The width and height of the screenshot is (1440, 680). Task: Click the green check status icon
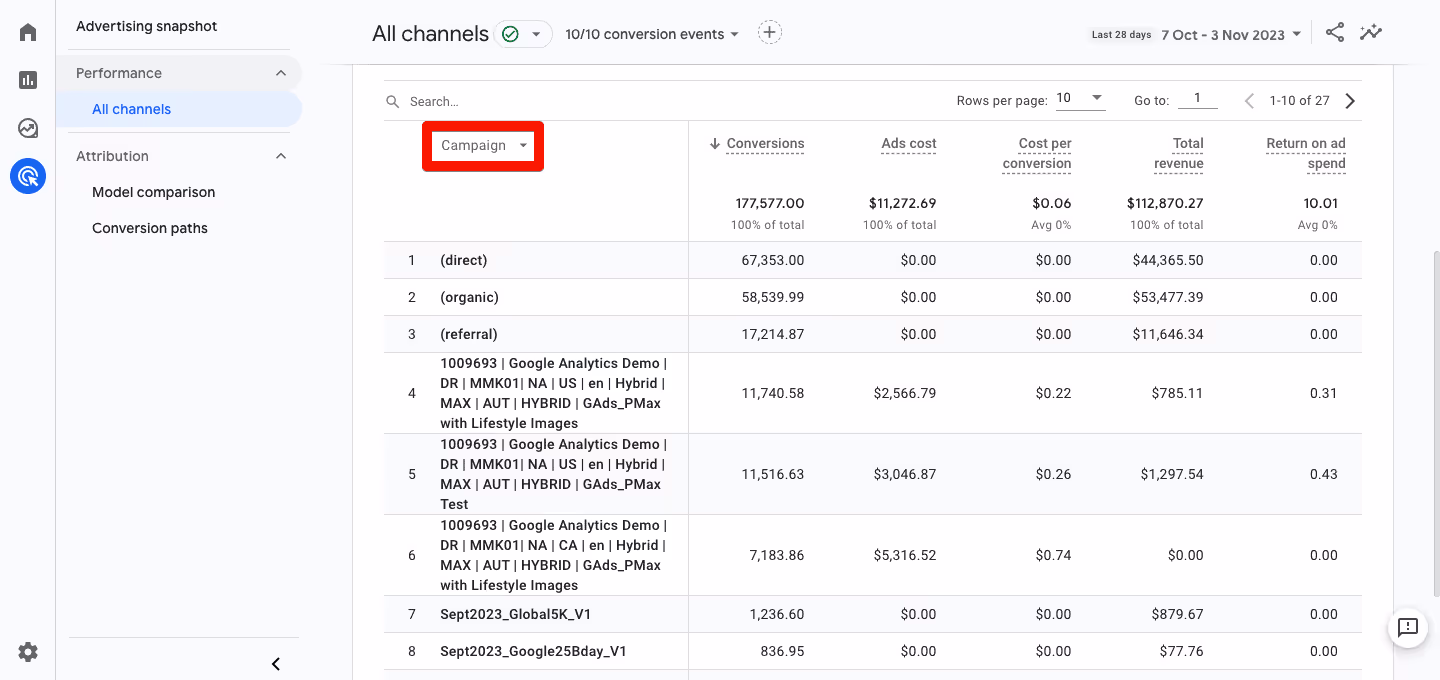point(510,34)
